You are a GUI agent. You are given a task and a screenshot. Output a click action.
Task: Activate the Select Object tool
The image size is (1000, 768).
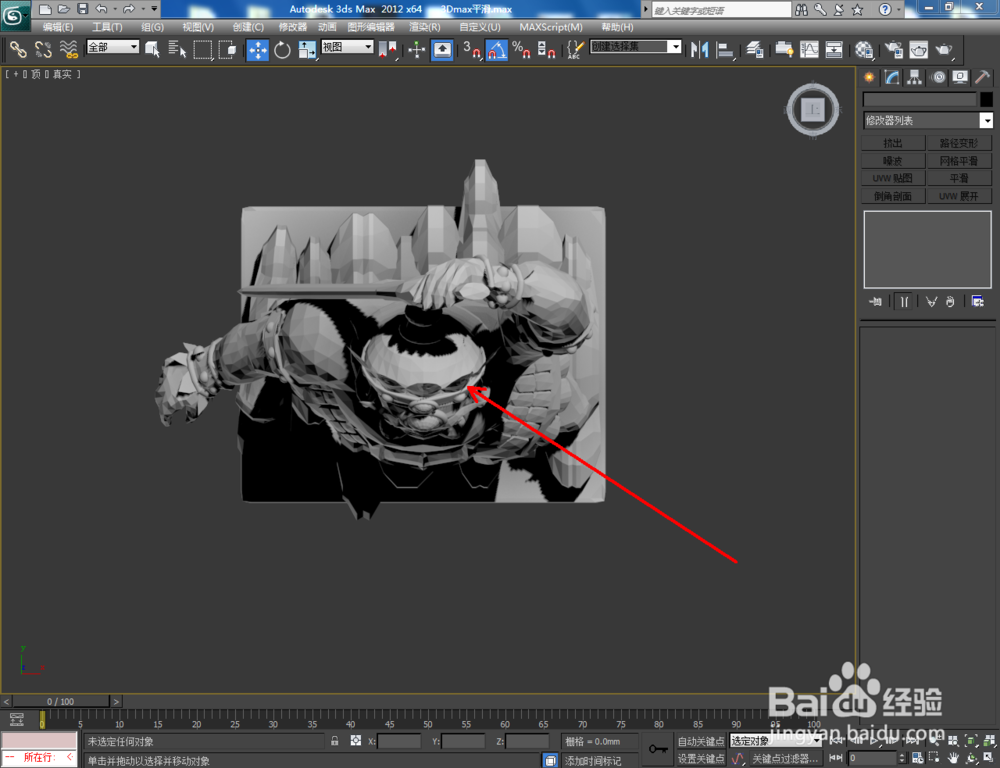point(152,49)
